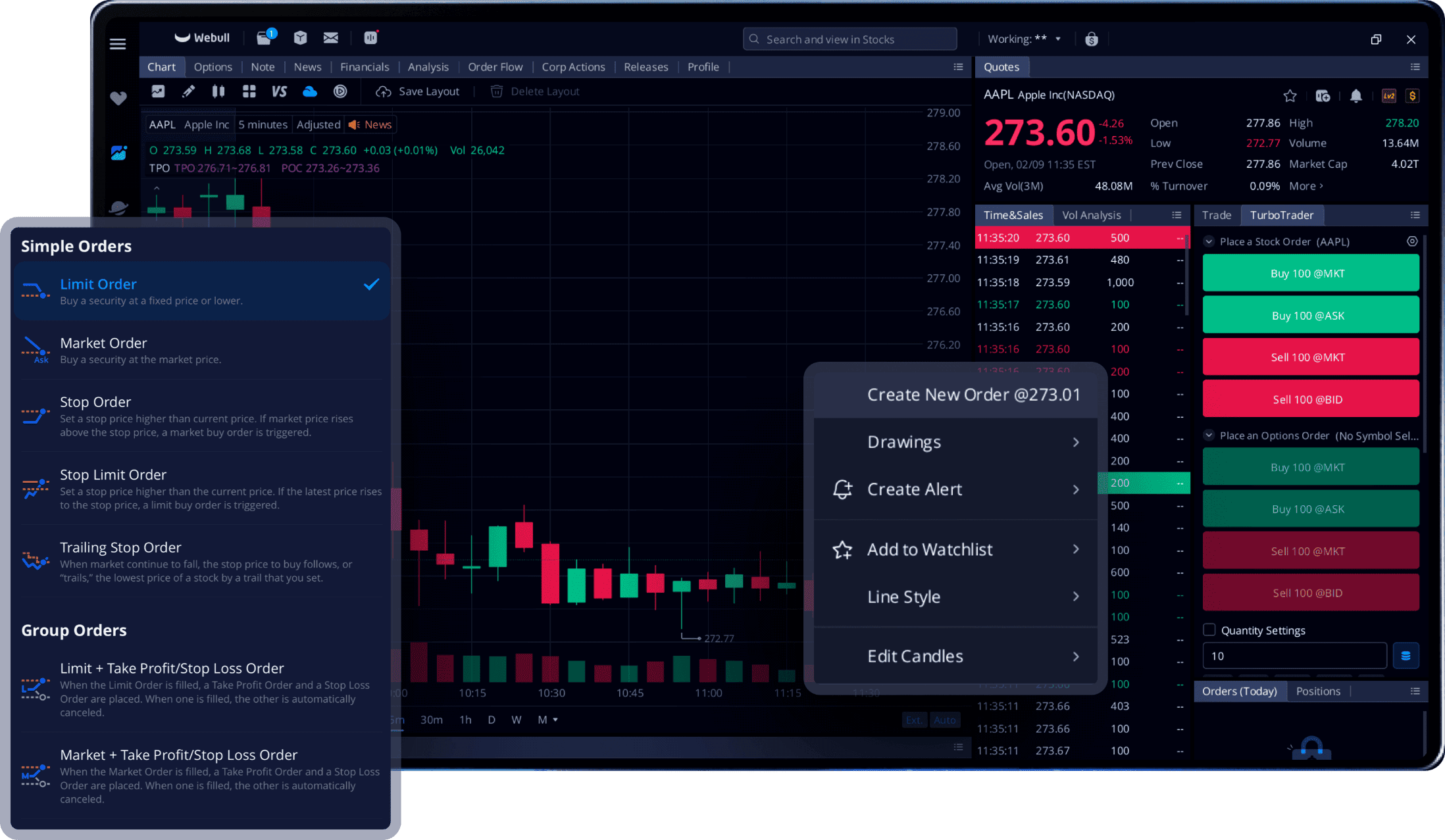Screen dimensions: 1445x840
Task: Select the pencil drawing tool
Action: tap(189, 91)
